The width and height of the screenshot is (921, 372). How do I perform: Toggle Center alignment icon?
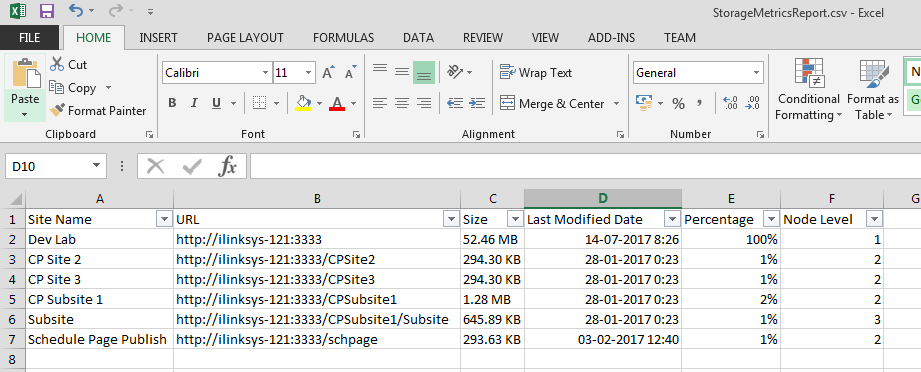click(x=402, y=103)
